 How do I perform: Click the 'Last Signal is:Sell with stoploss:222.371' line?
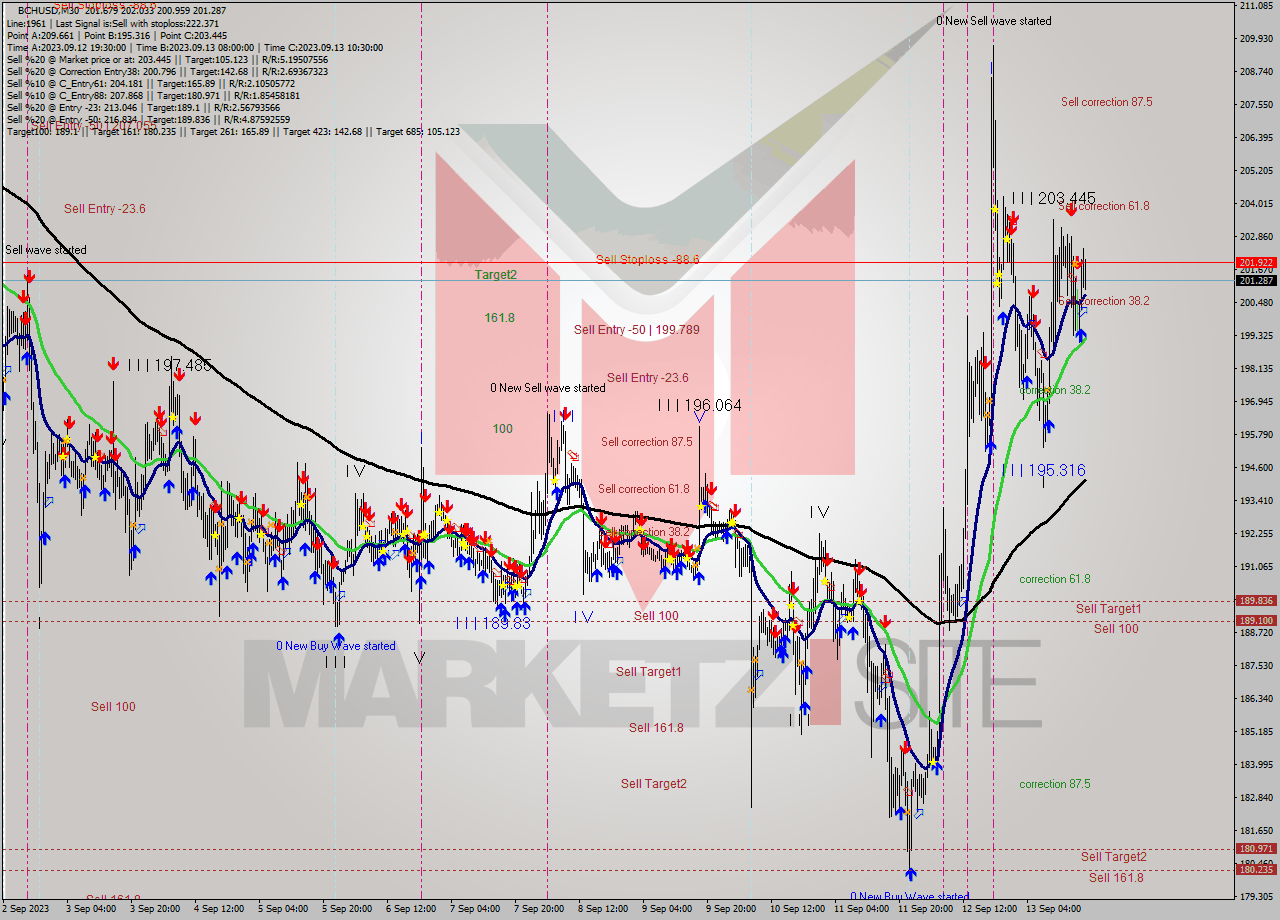coord(137,23)
